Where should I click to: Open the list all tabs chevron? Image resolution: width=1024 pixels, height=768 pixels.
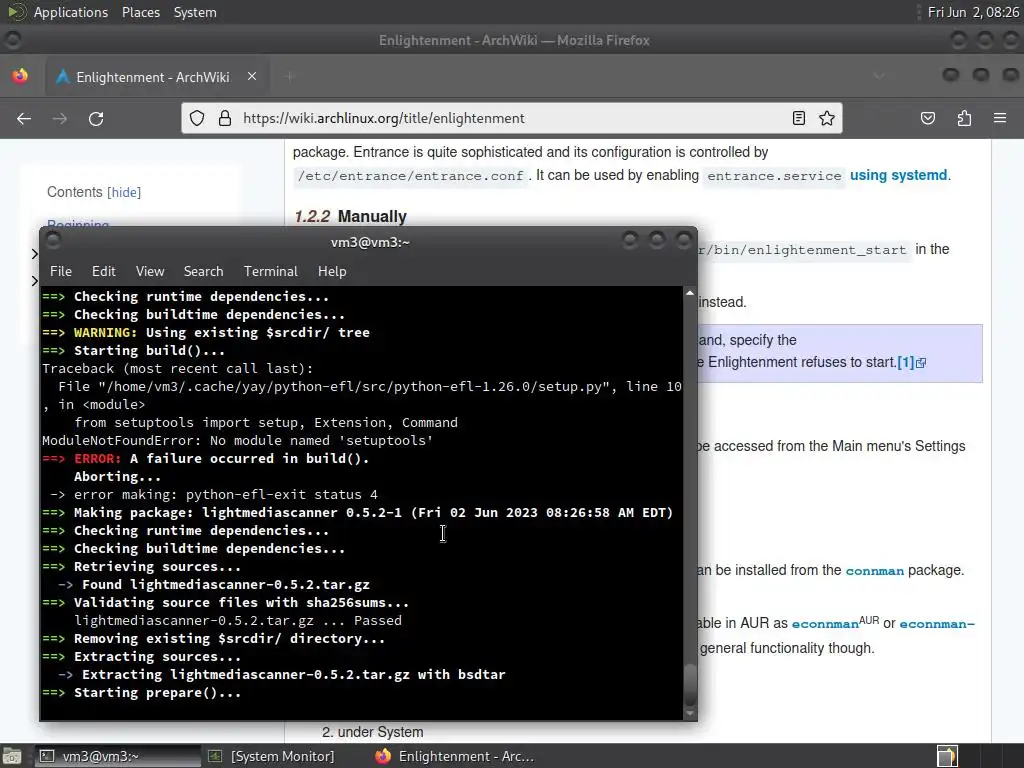pos(879,76)
